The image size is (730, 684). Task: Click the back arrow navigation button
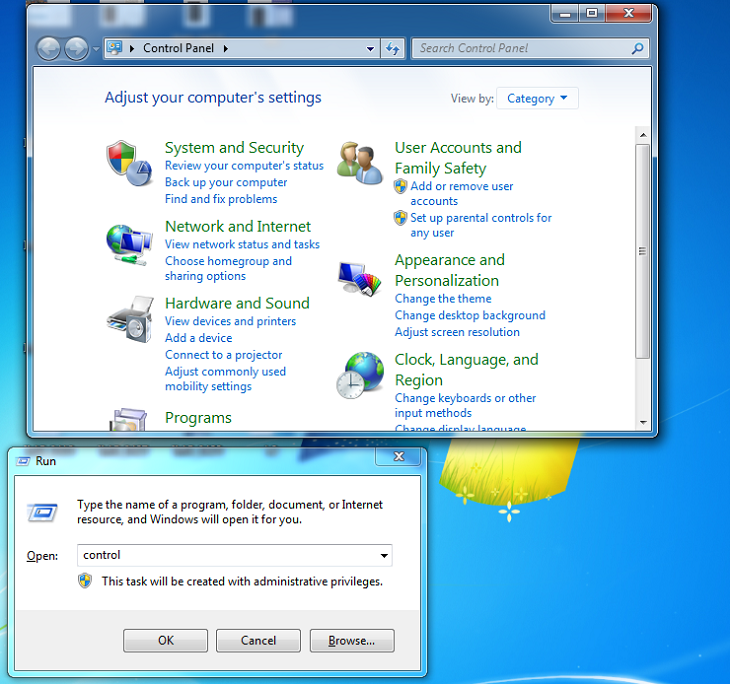(48, 48)
